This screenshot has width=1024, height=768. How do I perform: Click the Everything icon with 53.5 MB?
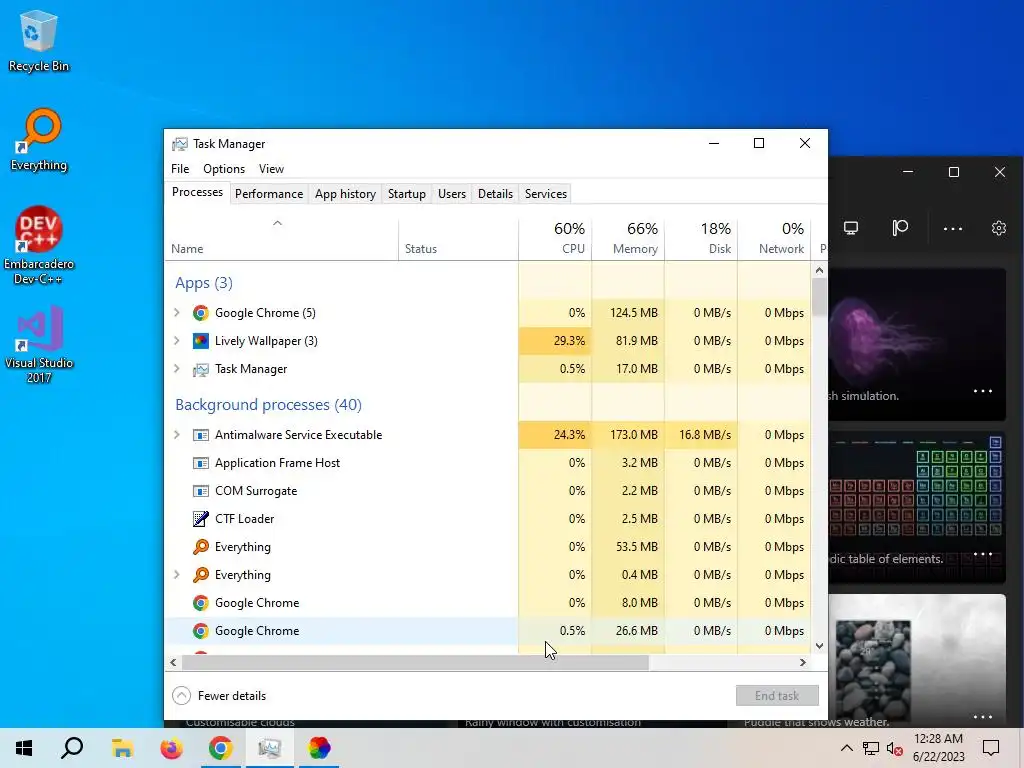pyautogui.click(x=200, y=547)
